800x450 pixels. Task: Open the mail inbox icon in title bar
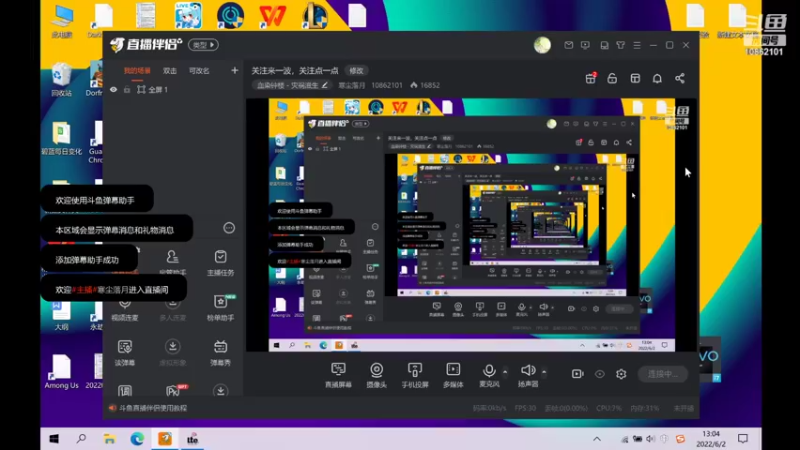568,45
